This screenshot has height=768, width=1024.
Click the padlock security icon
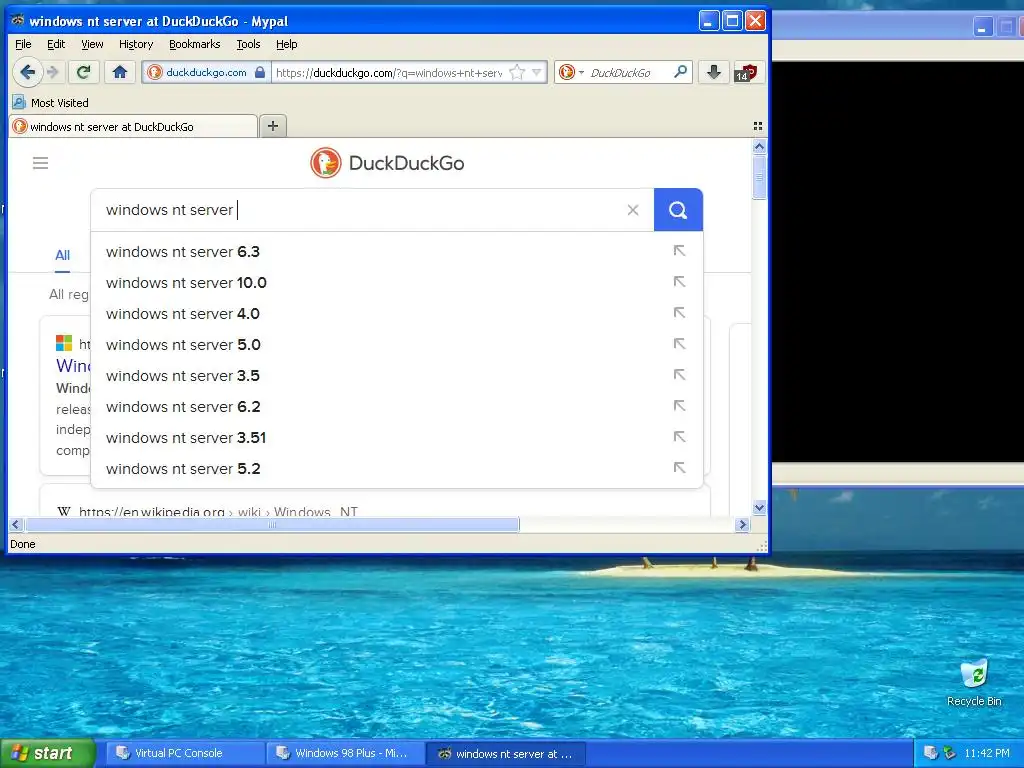[x=260, y=72]
